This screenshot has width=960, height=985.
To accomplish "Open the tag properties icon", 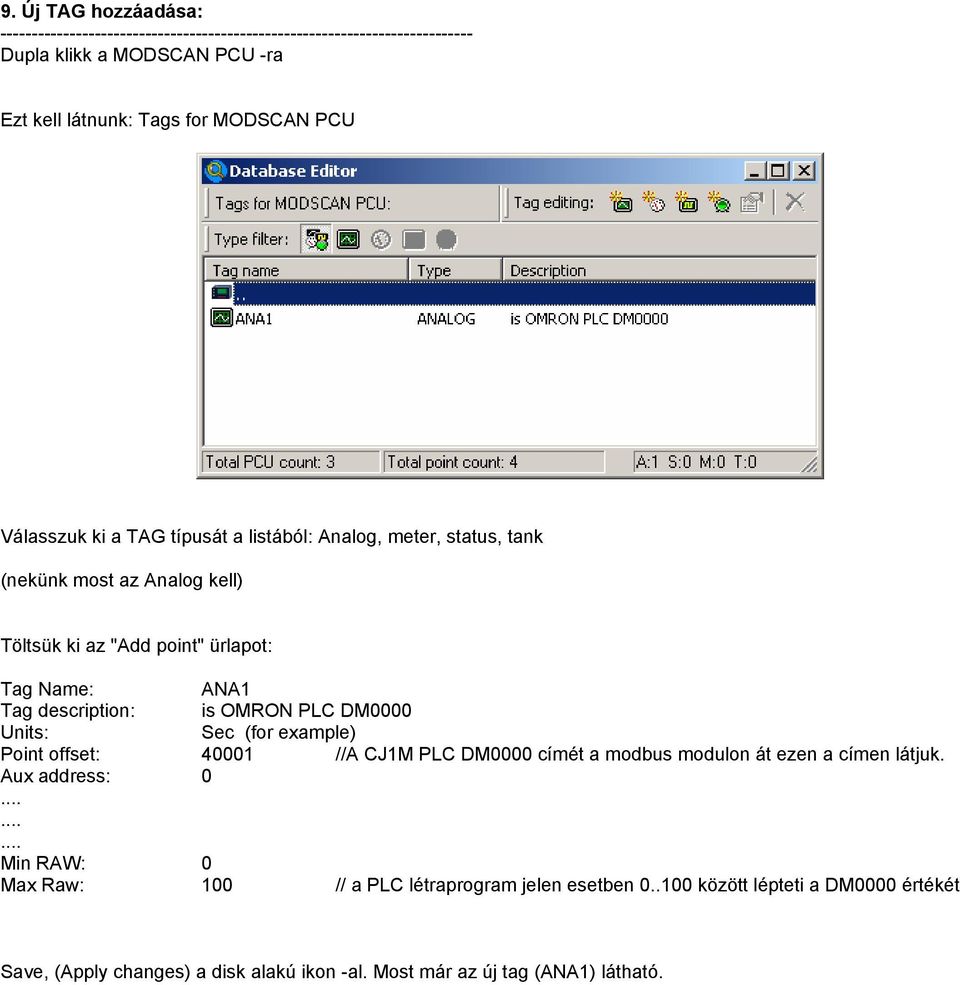I will [751, 202].
